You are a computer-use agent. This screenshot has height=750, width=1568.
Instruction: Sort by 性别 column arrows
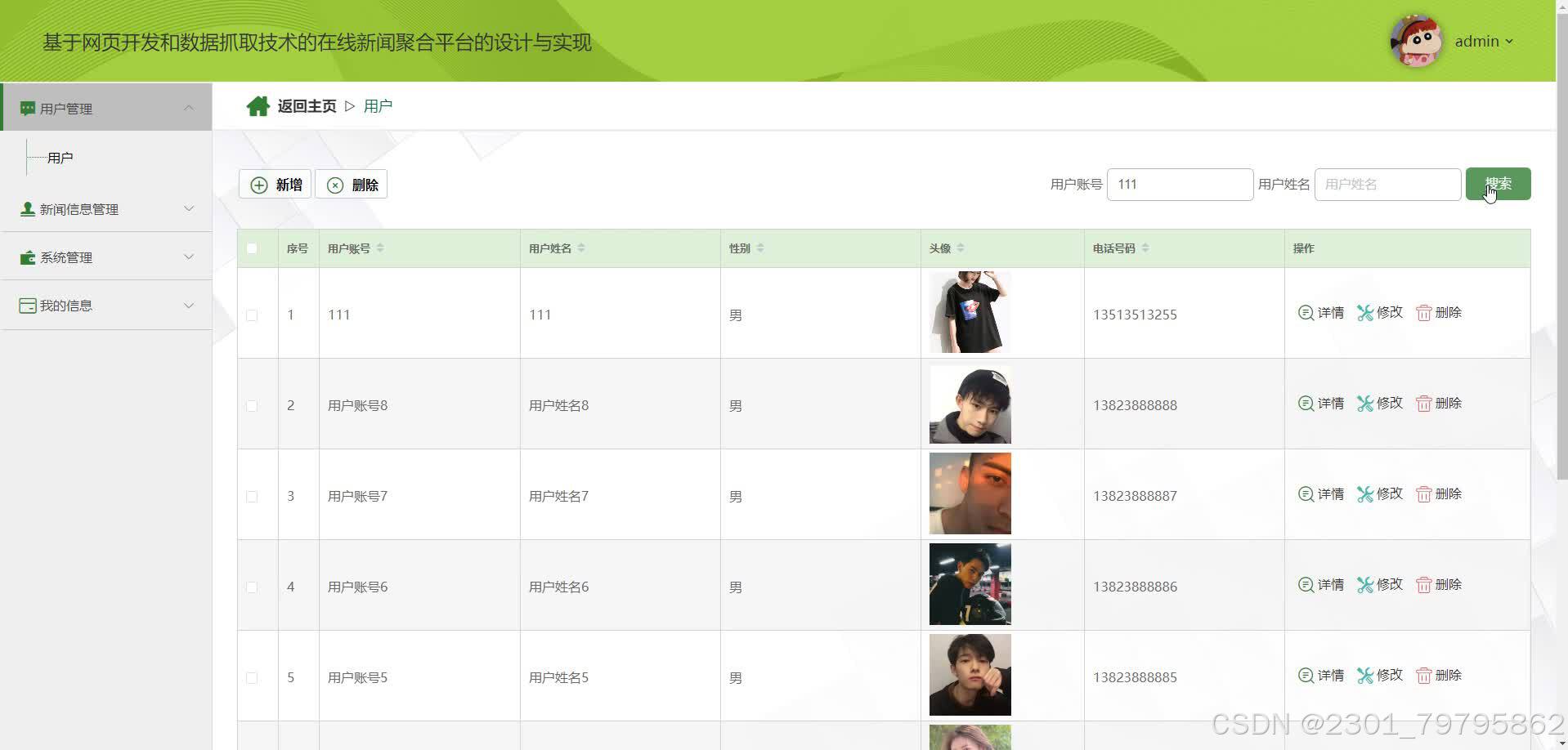(x=760, y=248)
